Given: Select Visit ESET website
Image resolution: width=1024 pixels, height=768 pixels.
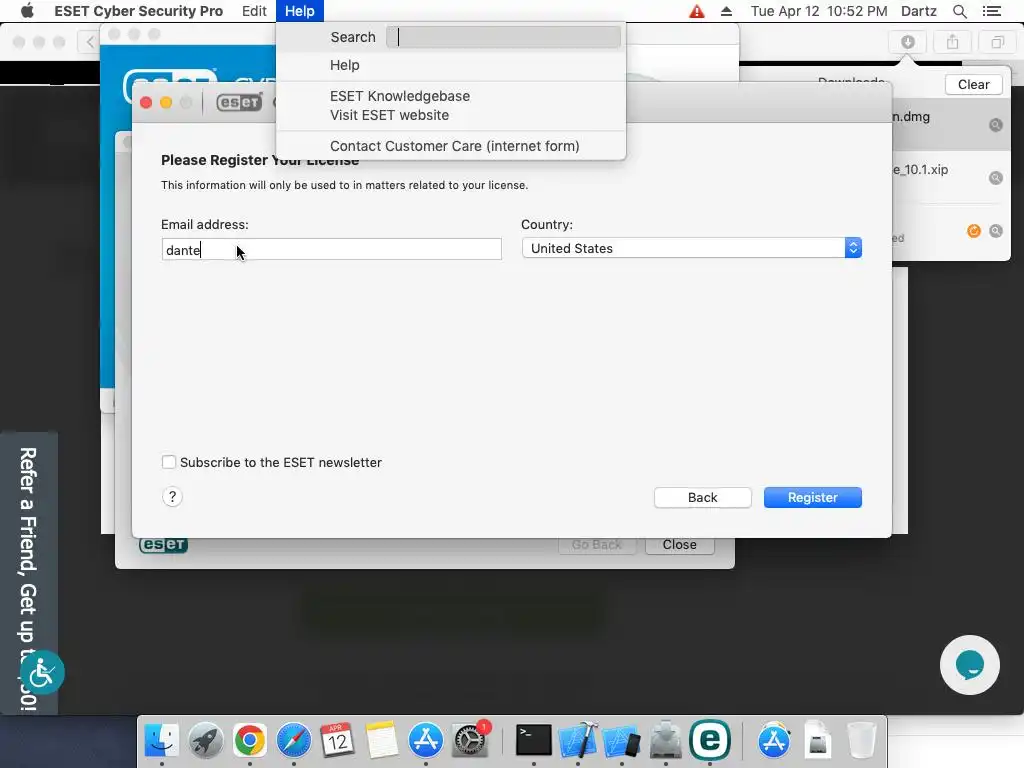Looking at the screenshot, I should coord(389,115).
